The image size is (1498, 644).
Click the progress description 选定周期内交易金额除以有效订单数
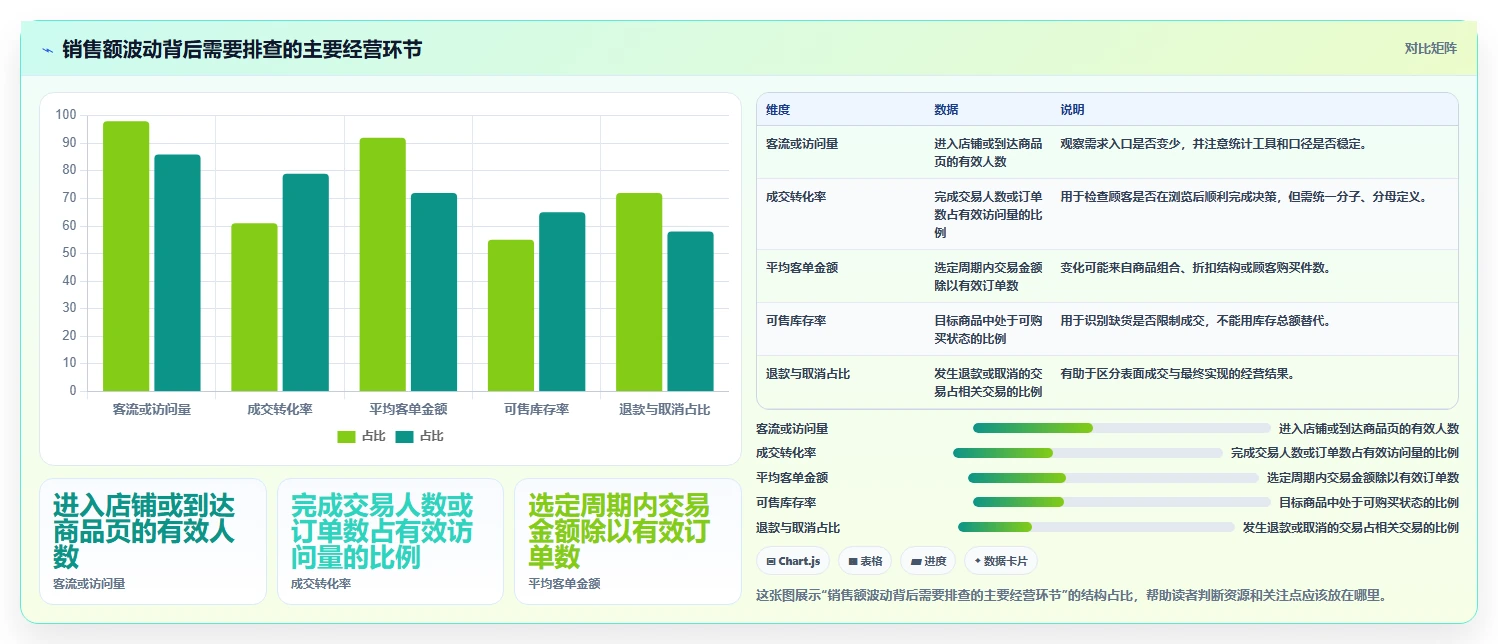click(x=1363, y=478)
